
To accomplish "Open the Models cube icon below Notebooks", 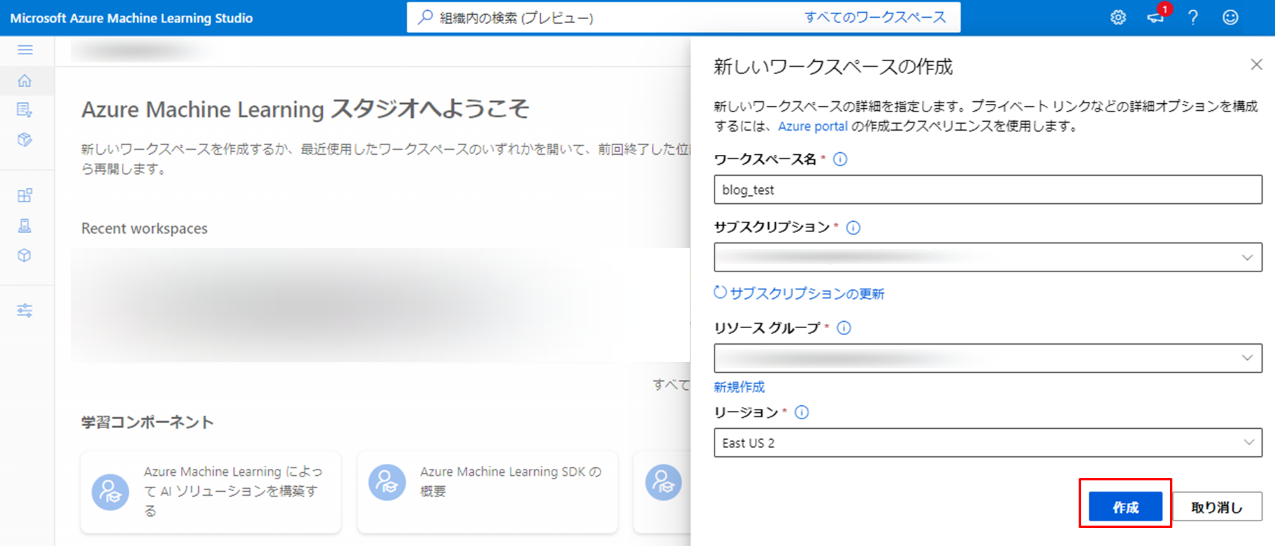I will [x=25, y=139].
